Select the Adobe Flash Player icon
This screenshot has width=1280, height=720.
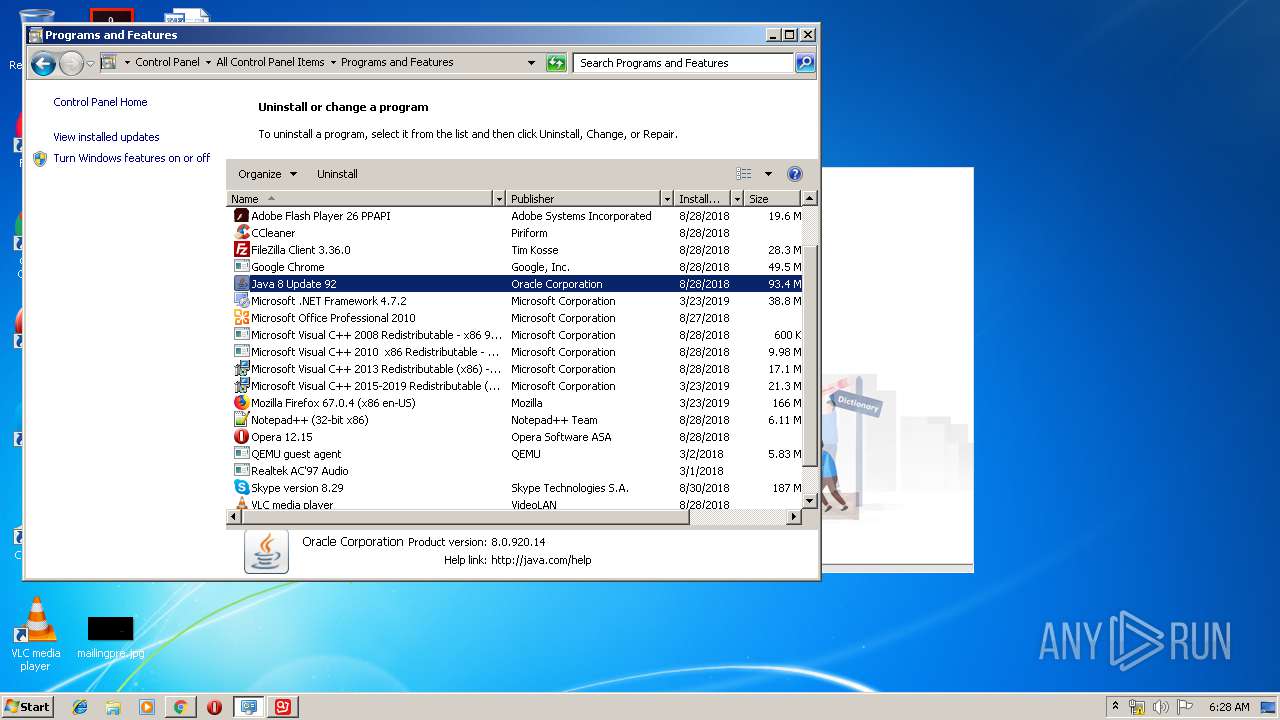click(241, 216)
